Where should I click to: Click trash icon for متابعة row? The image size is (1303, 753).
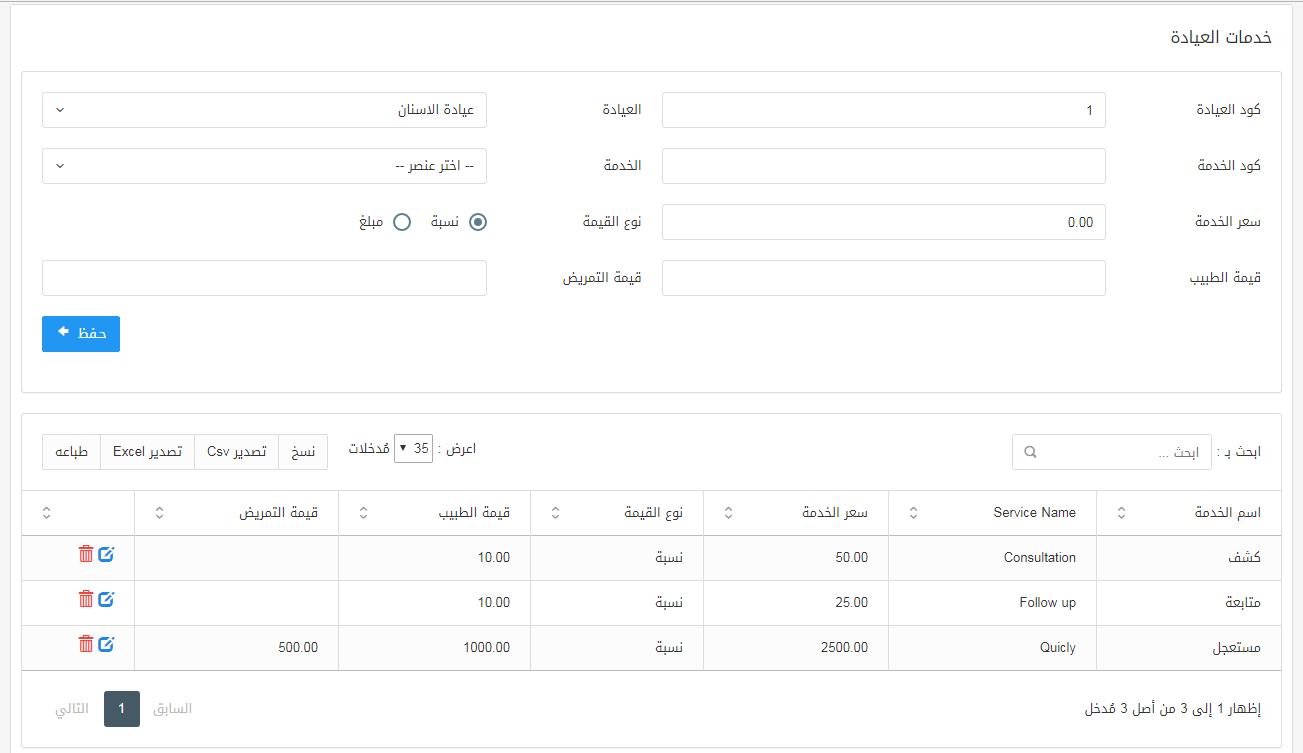[x=86, y=599]
